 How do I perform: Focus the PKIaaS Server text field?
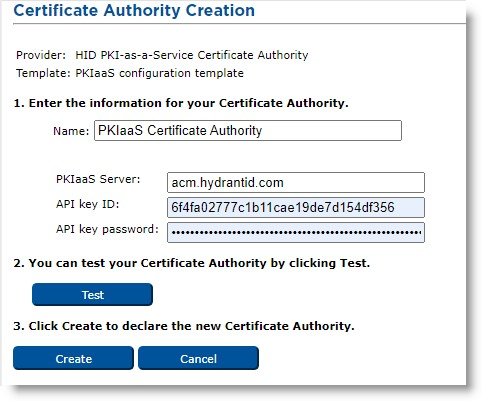click(296, 182)
